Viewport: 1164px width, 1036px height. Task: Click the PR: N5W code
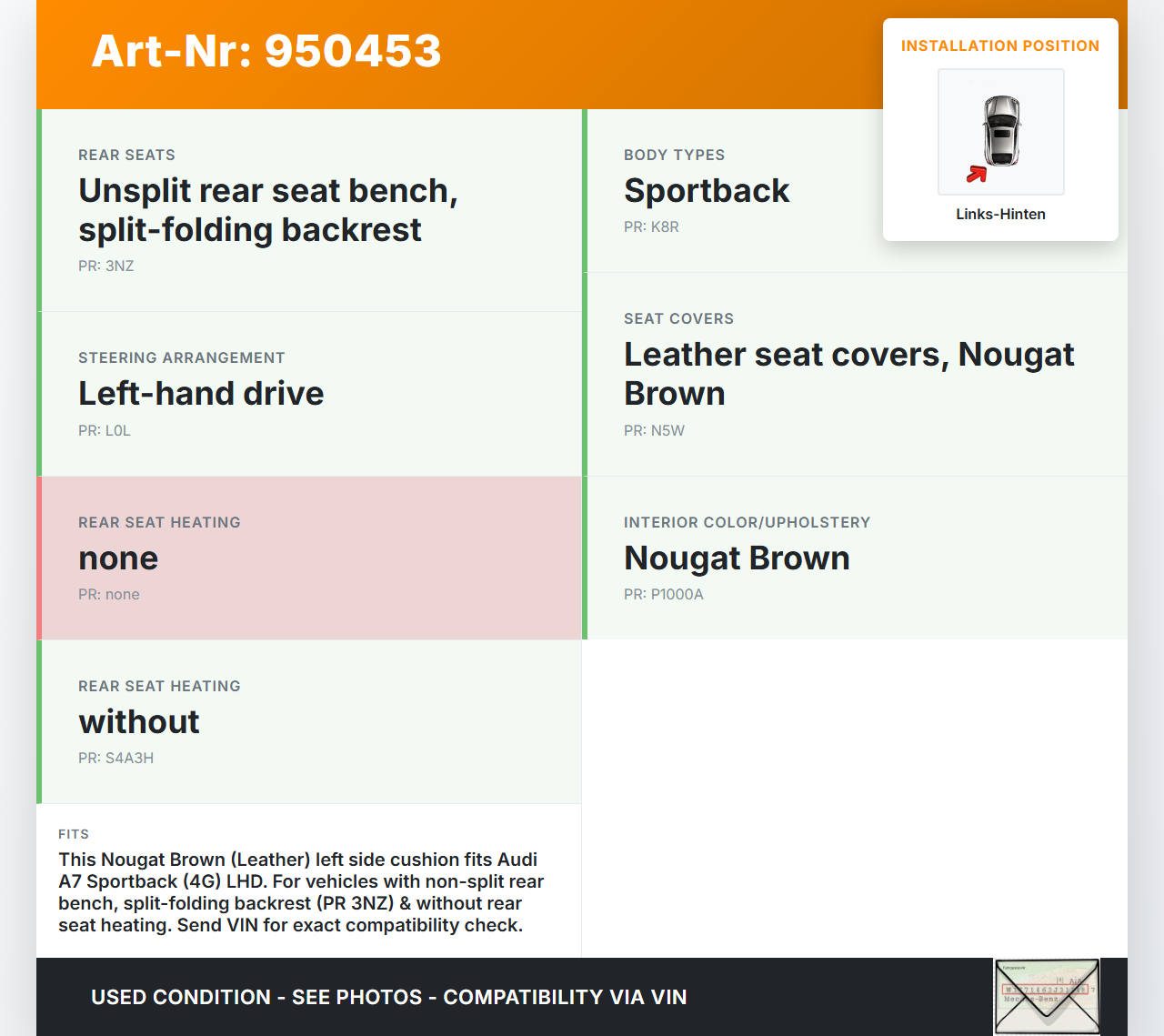click(654, 431)
